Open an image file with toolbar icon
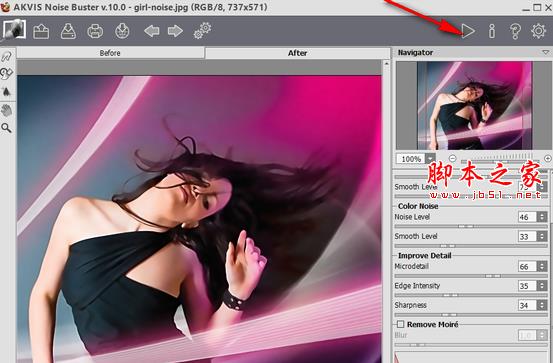Image resolution: width=553 pixels, height=363 pixels. tap(41, 31)
